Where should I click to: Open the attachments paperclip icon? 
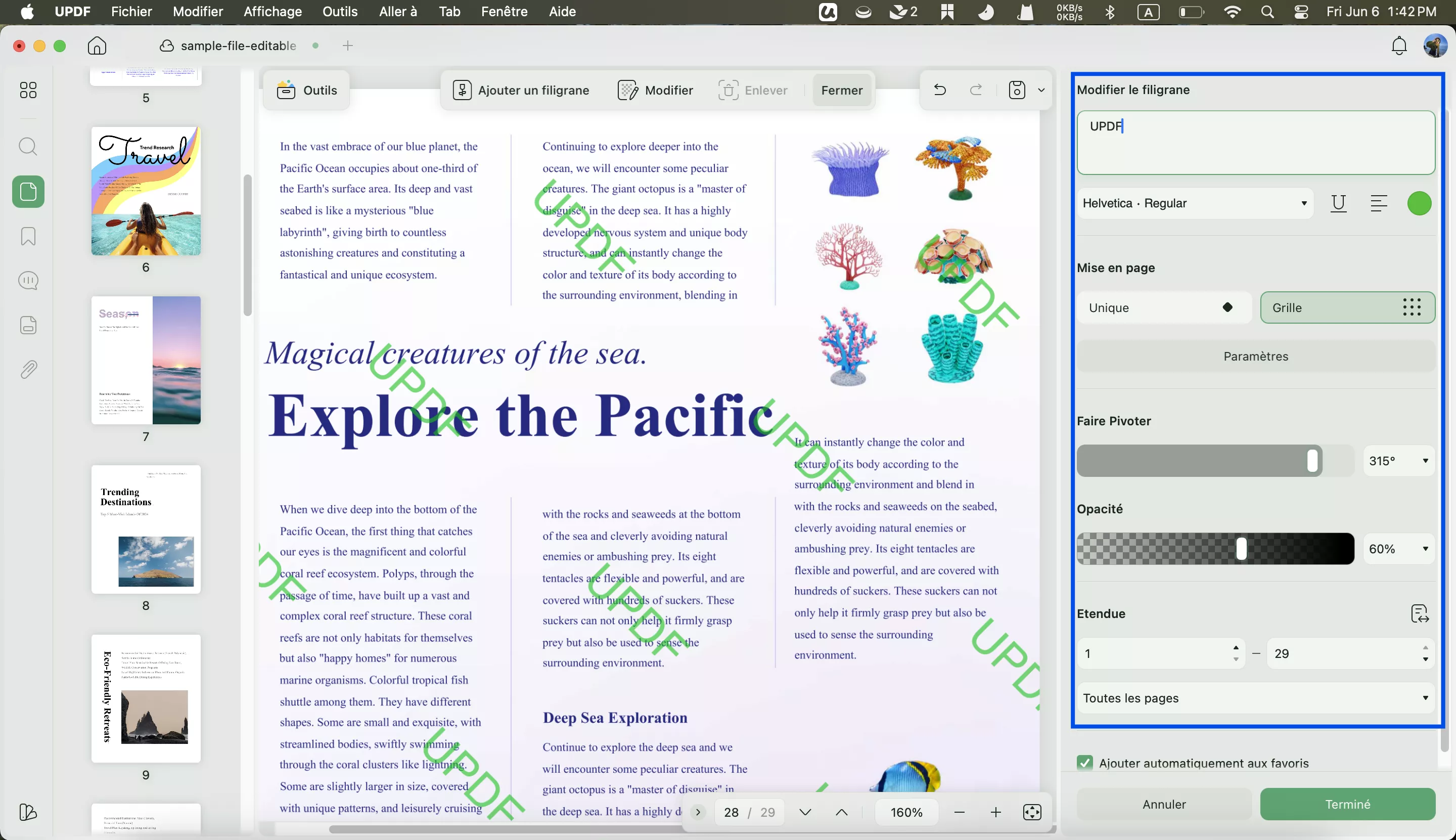tap(28, 370)
